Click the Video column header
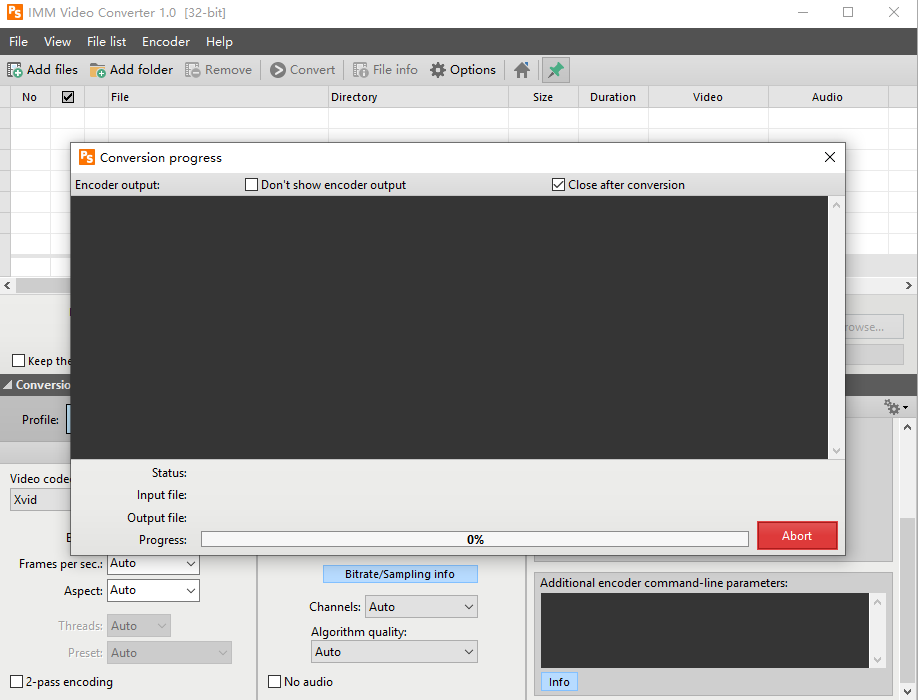Image resolution: width=918 pixels, height=700 pixels. [708, 97]
